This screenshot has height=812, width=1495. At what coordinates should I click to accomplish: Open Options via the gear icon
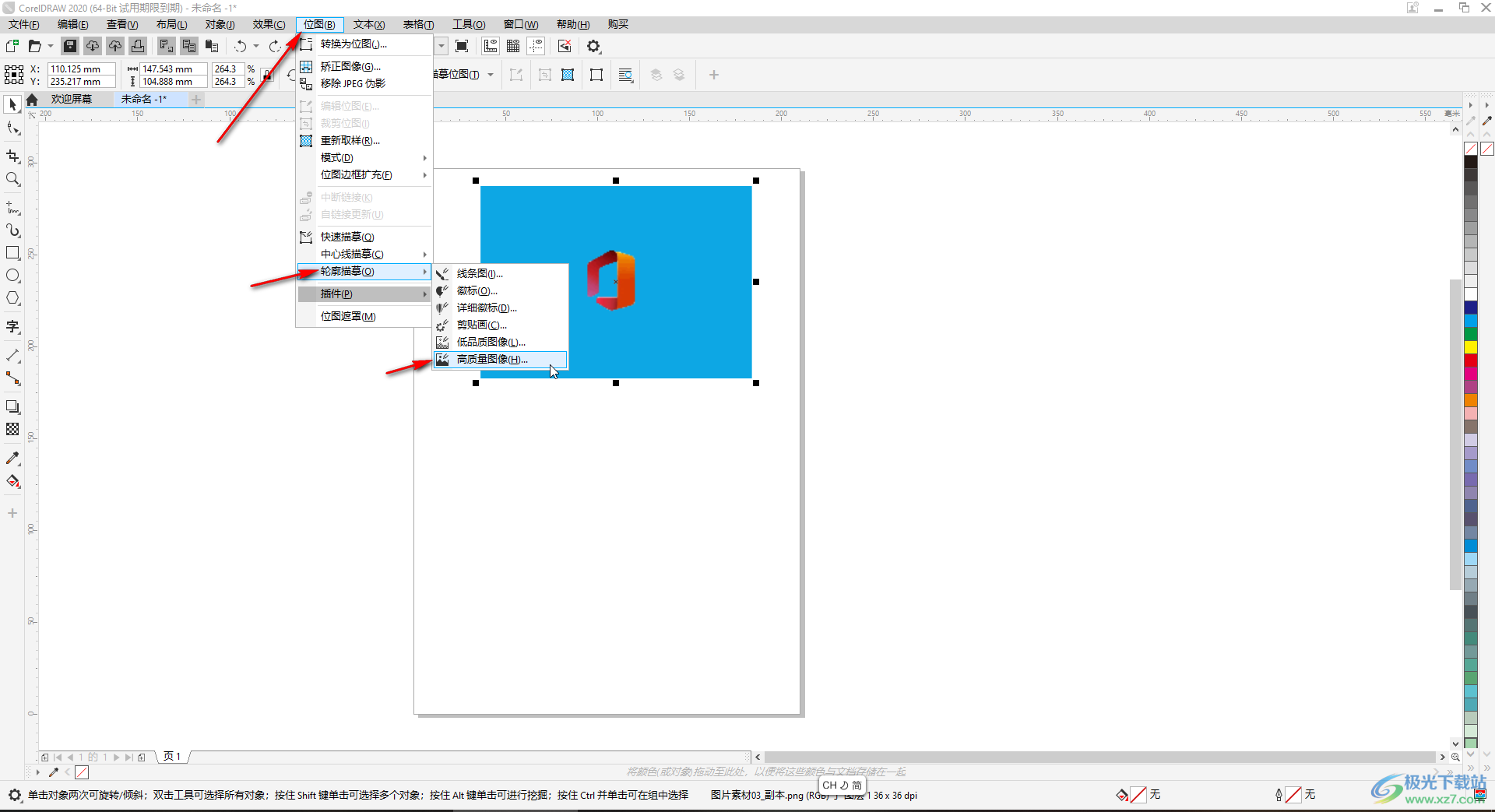594,46
